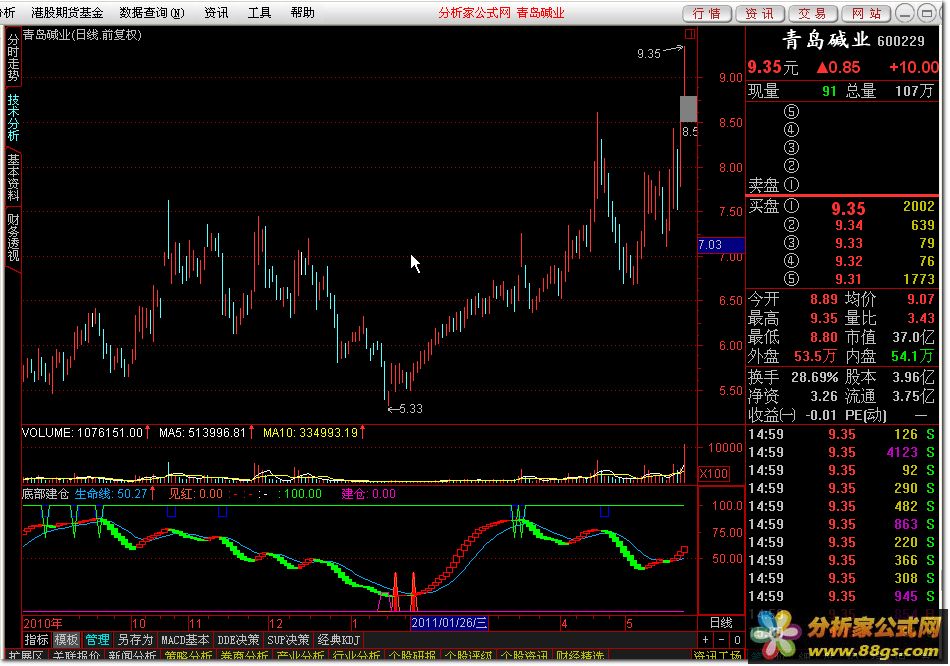Load the 经典KDJ template
The height and width of the screenshot is (666, 950).
point(339,639)
